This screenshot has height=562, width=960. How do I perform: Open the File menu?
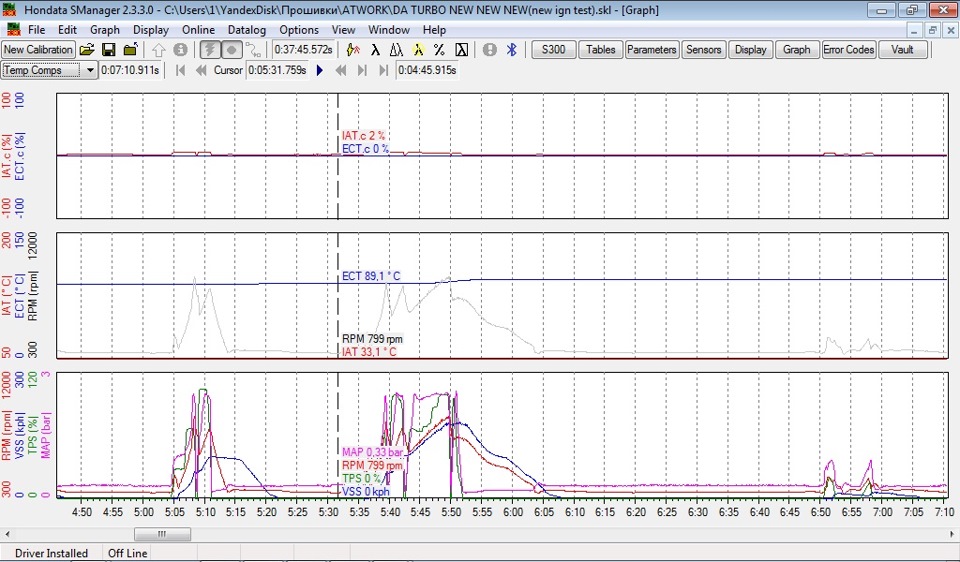[36, 29]
